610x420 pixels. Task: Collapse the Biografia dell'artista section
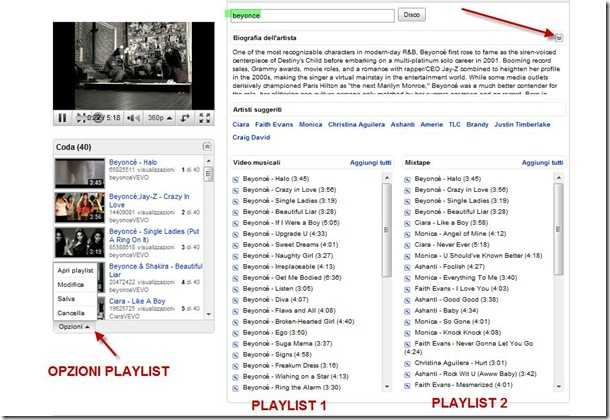559,38
